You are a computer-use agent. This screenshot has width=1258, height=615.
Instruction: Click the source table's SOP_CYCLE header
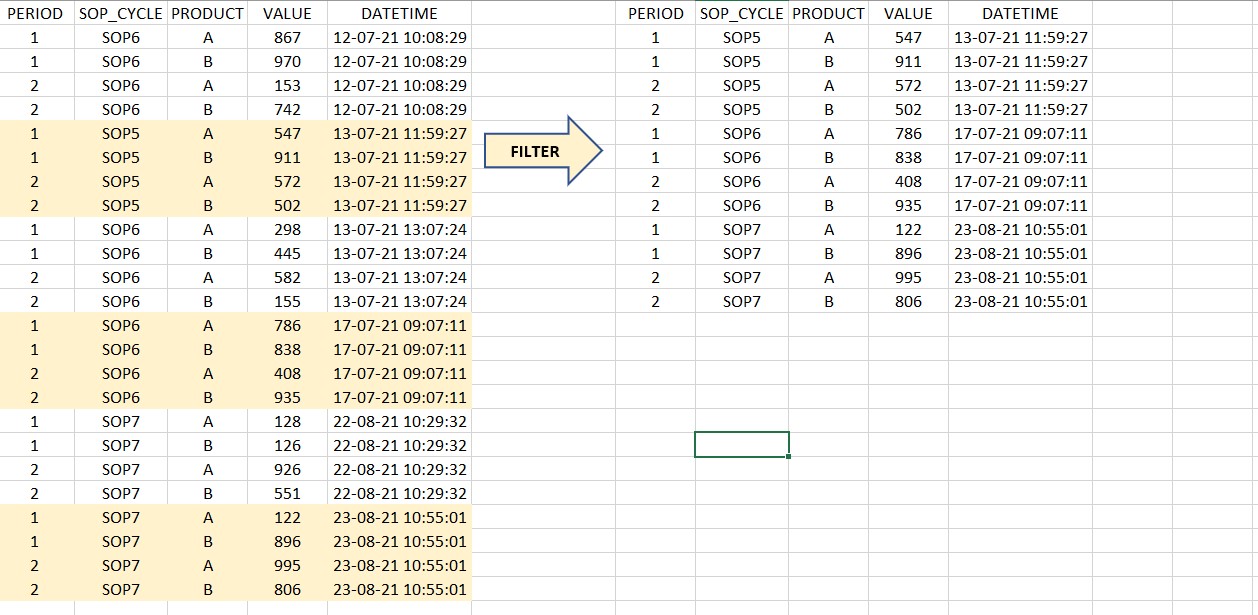coord(121,13)
